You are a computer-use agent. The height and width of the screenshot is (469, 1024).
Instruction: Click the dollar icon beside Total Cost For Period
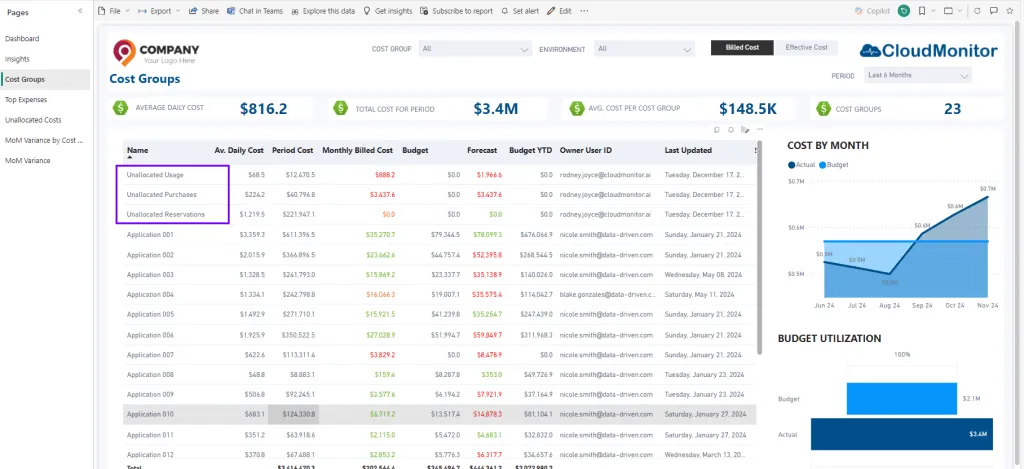(x=340, y=108)
